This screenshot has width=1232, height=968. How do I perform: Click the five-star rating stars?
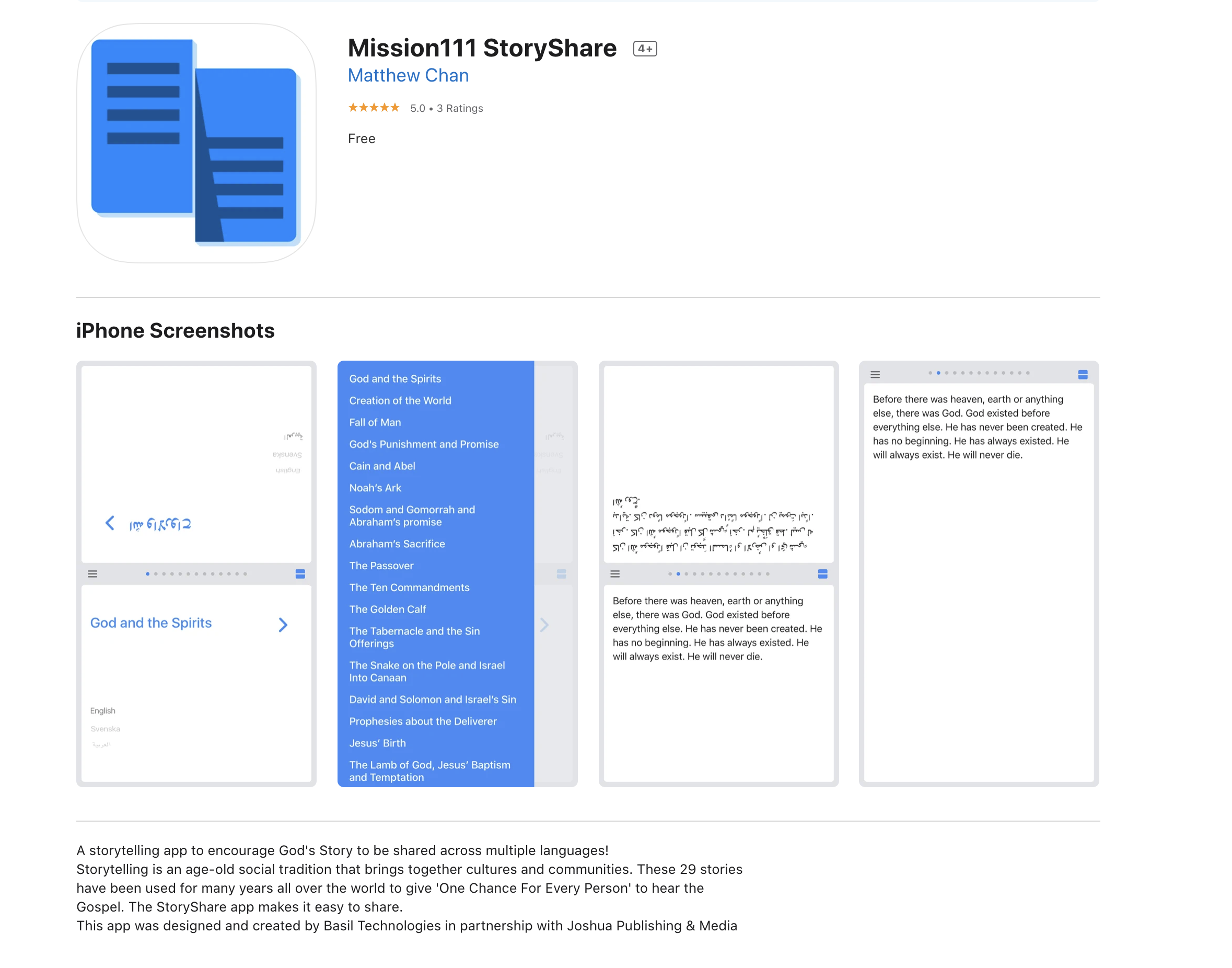click(374, 108)
